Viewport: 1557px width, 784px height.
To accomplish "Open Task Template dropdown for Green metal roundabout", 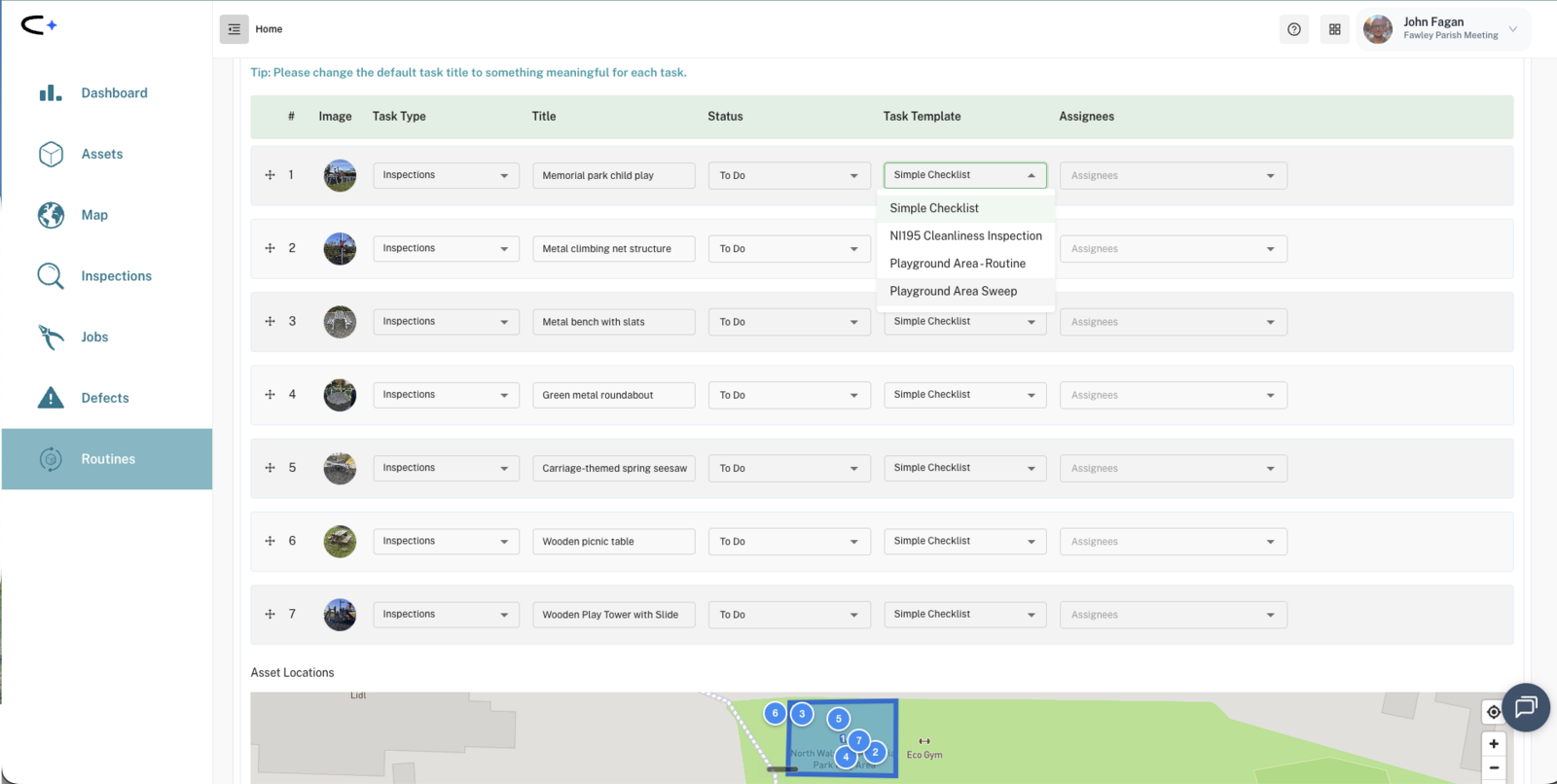I will [x=965, y=395].
